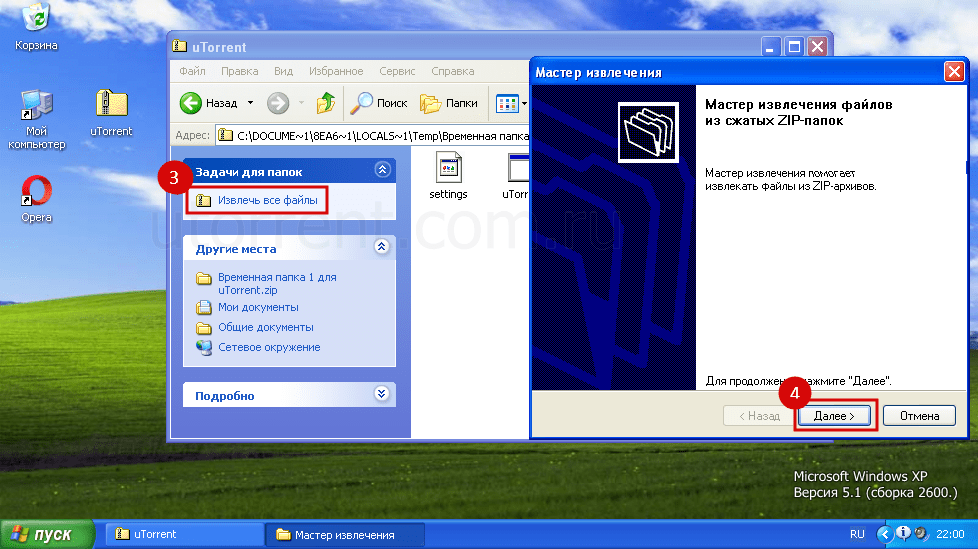
Task: Switch to Мастер извлечения taskbar button
Action: click(x=345, y=535)
